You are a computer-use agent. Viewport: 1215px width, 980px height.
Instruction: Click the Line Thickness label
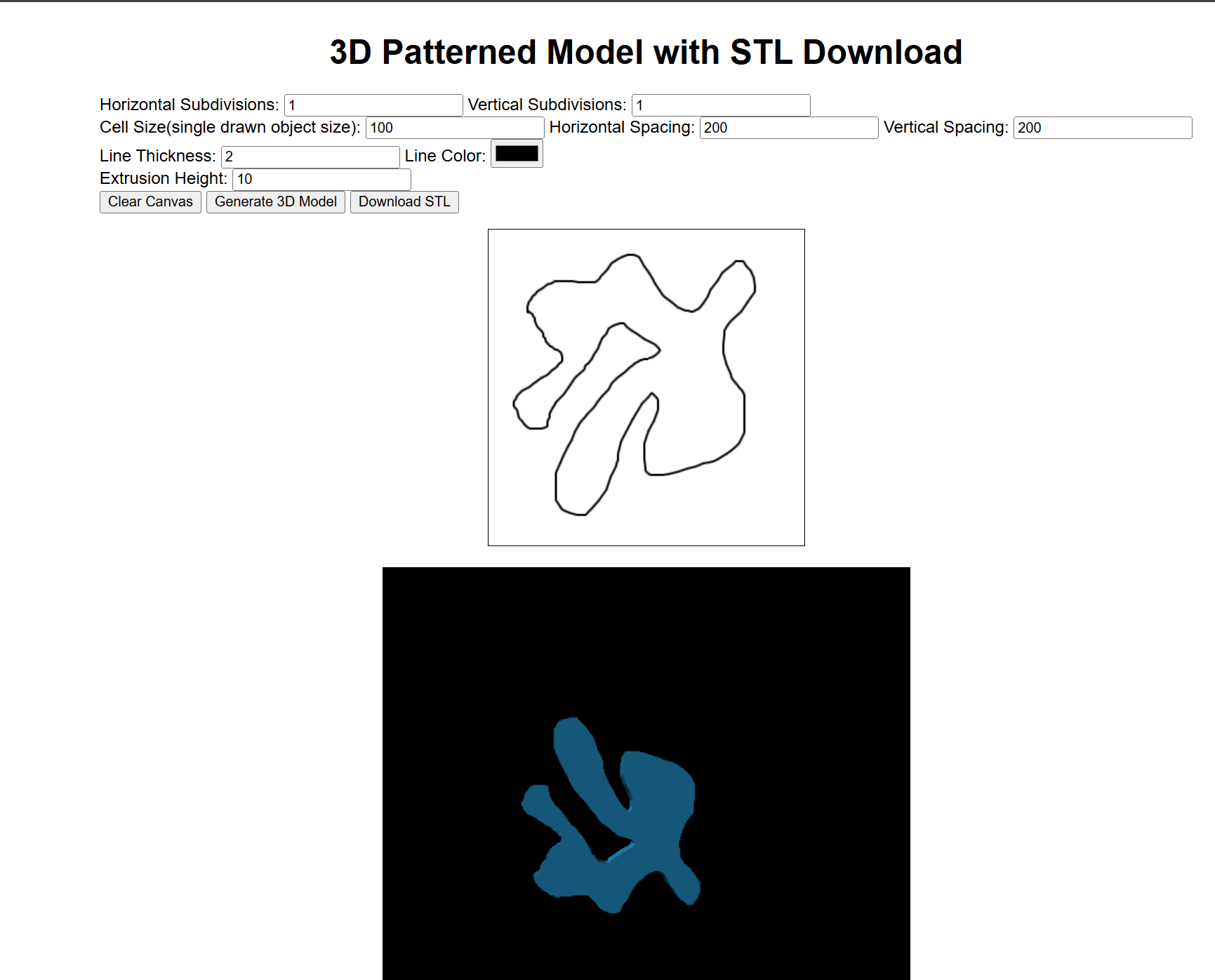tap(158, 156)
